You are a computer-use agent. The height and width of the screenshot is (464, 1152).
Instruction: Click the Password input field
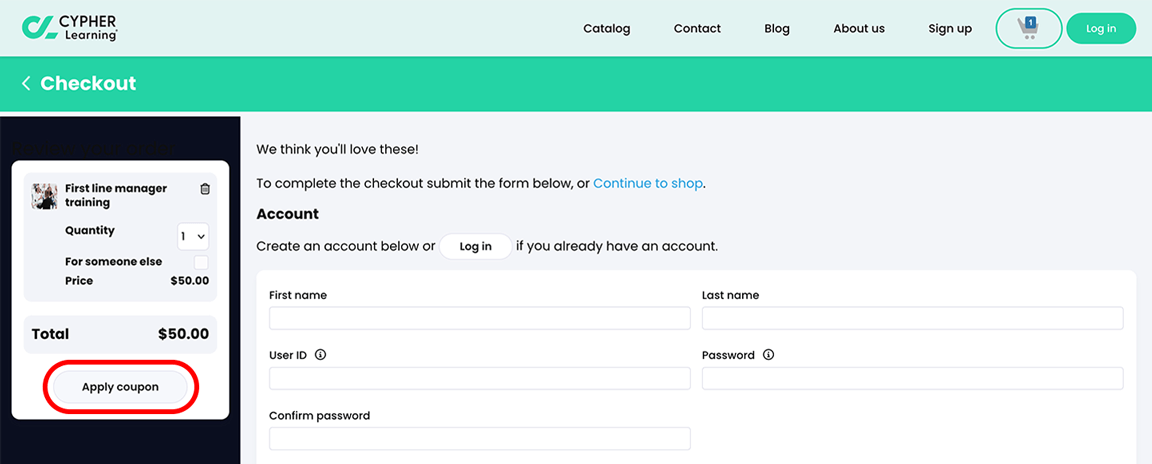[912, 378]
